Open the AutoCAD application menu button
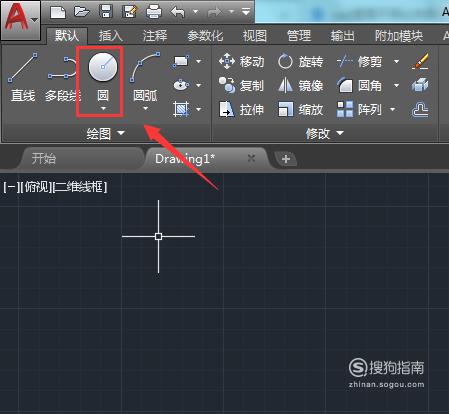This screenshot has width=449, height=414. click(x=21, y=20)
